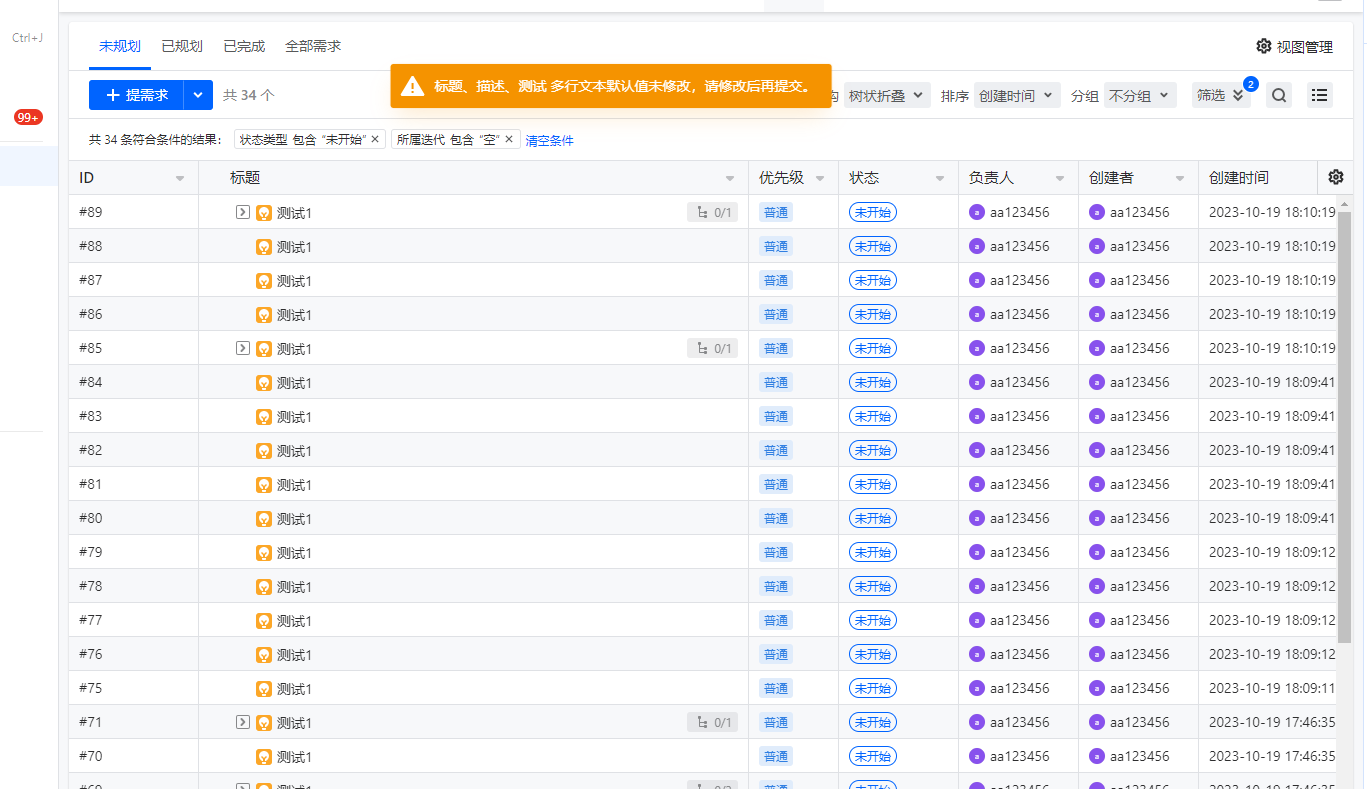Open dropdown arrow beside 提需求 button

198,95
